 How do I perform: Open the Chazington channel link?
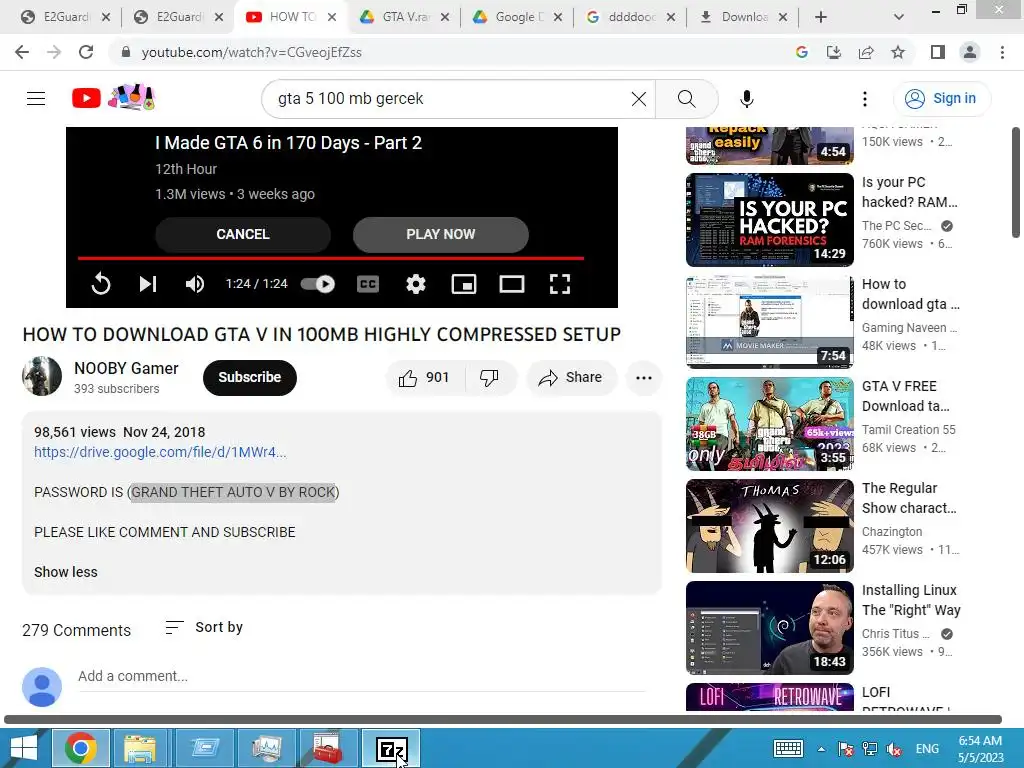pyautogui.click(x=892, y=532)
